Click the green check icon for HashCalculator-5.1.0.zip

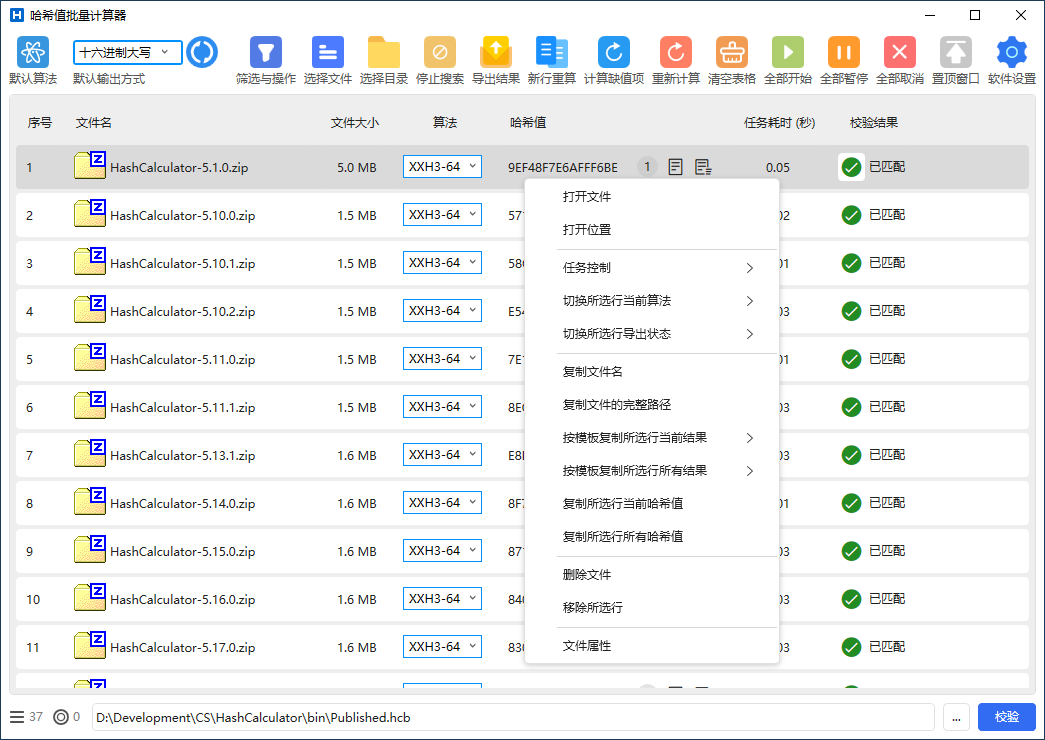851,167
